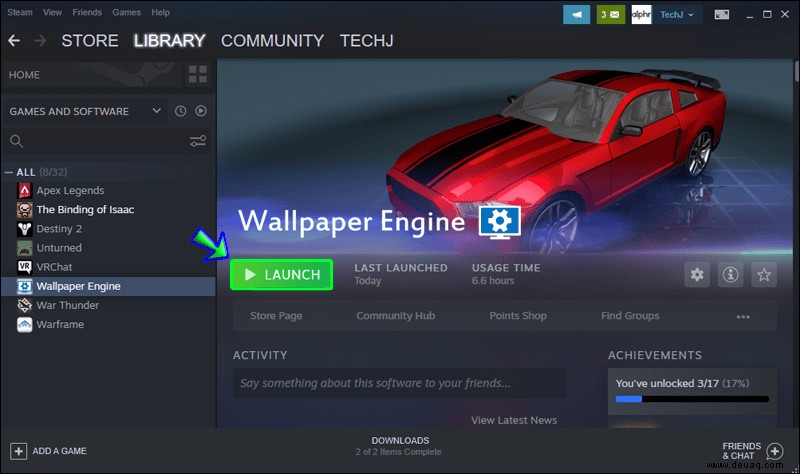Open the Find Groups link
This screenshot has height=474, width=800.
pos(630,316)
